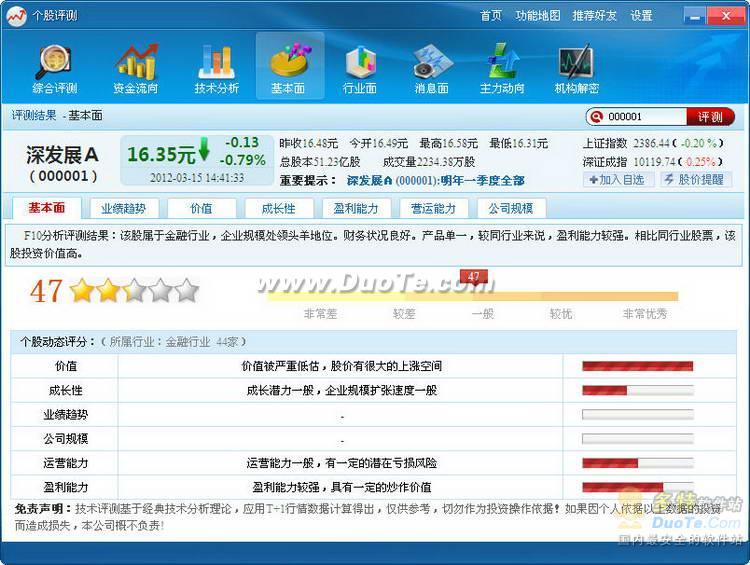The image size is (750, 565).
Task: Switch to the 公司规模 tab
Action: pyautogui.click(x=511, y=209)
